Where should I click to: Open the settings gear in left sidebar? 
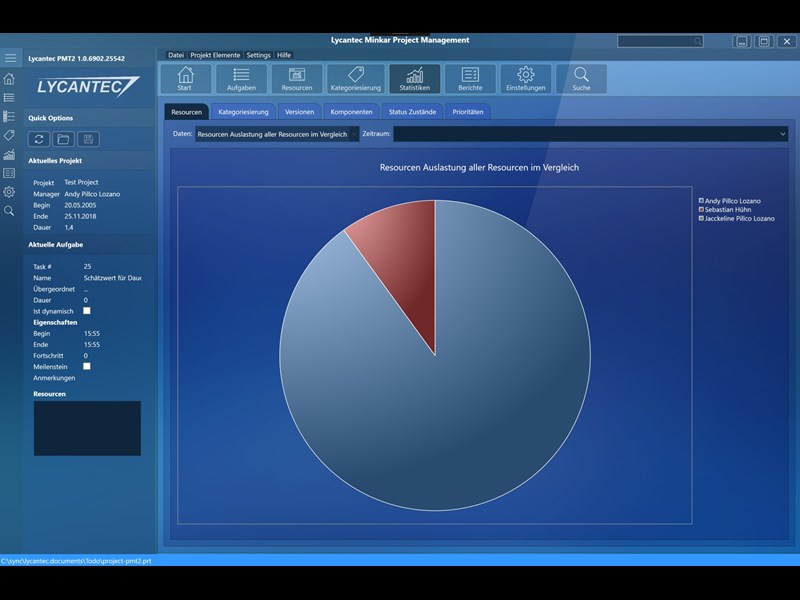point(9,192)
